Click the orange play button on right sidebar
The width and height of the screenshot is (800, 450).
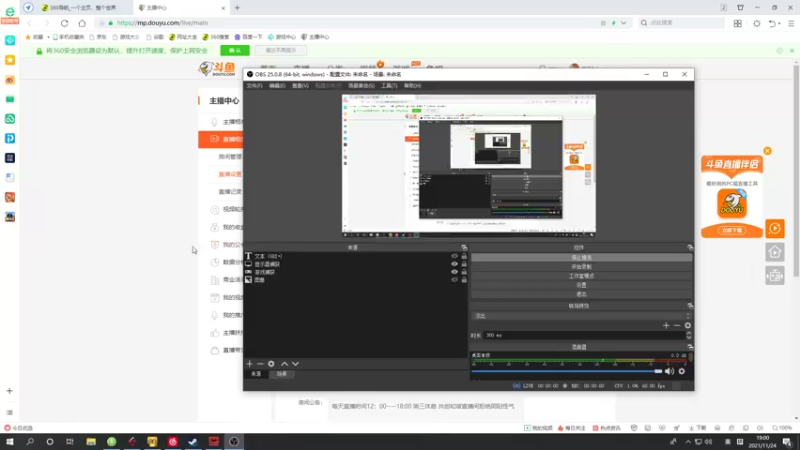click(x=775, y=229)
